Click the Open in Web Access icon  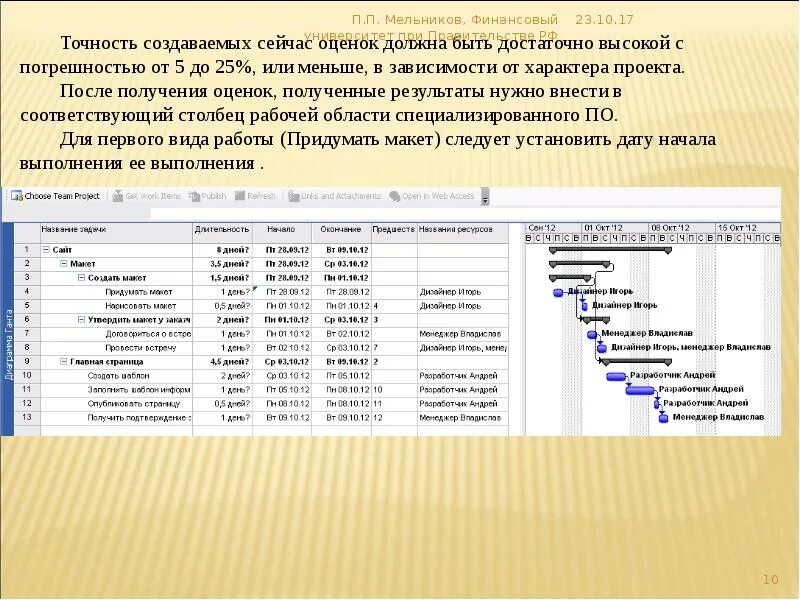(x=394, y=196)
